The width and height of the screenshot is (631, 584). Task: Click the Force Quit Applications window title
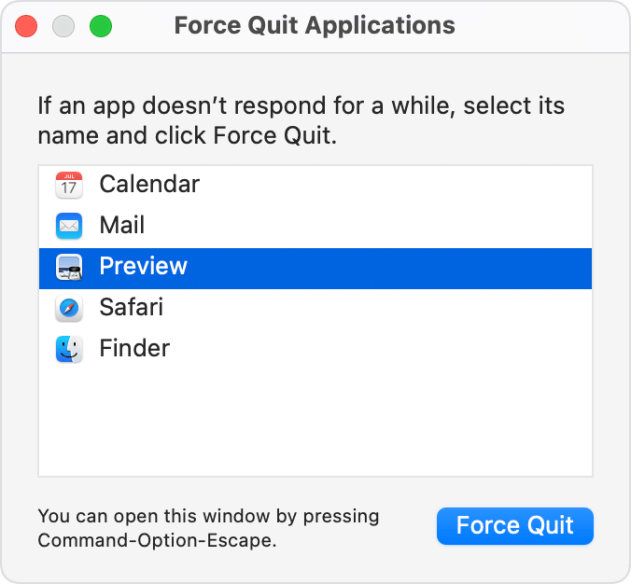tap(314, 26)
